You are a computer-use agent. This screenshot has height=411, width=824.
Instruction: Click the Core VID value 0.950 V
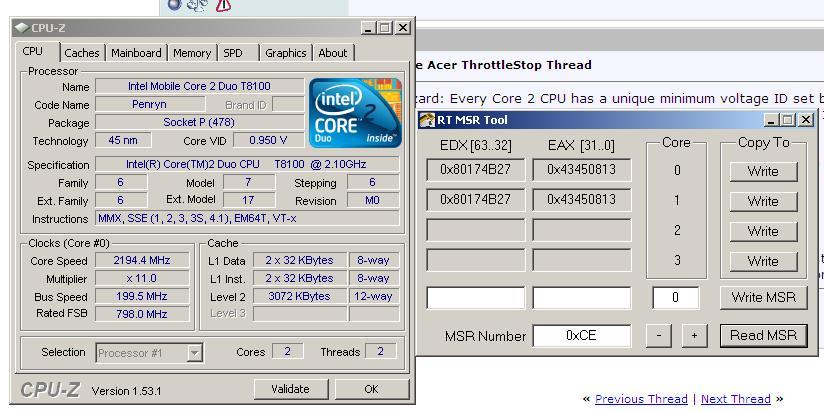point(269,140)
